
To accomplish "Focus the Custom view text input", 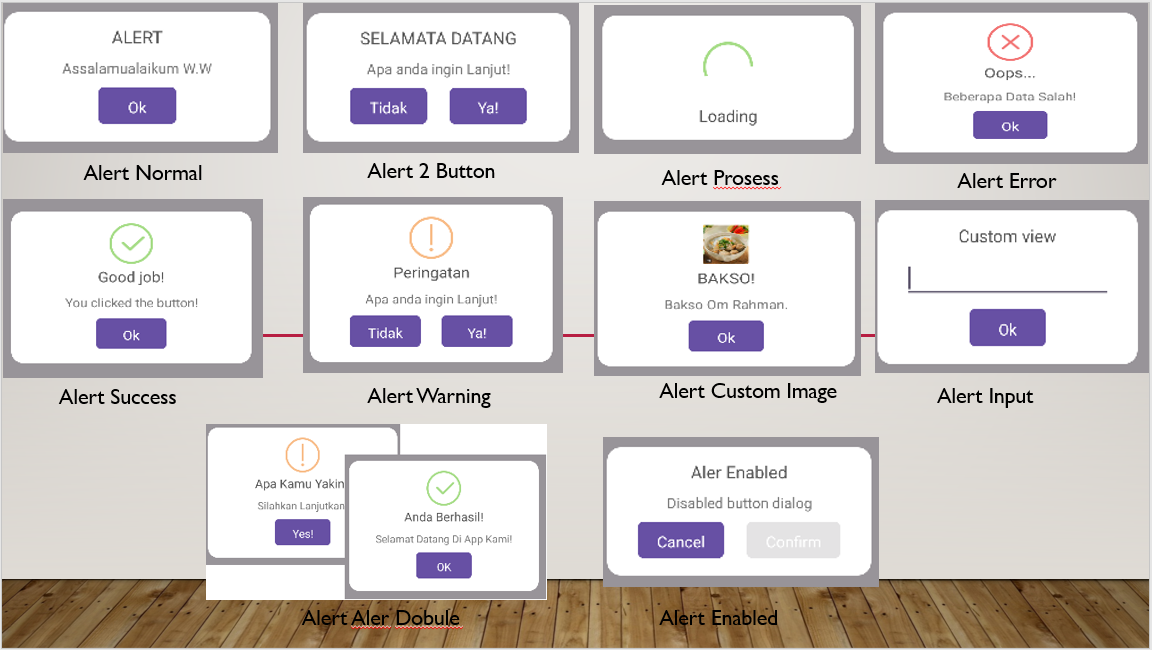I will click(x=1007, y=278).
